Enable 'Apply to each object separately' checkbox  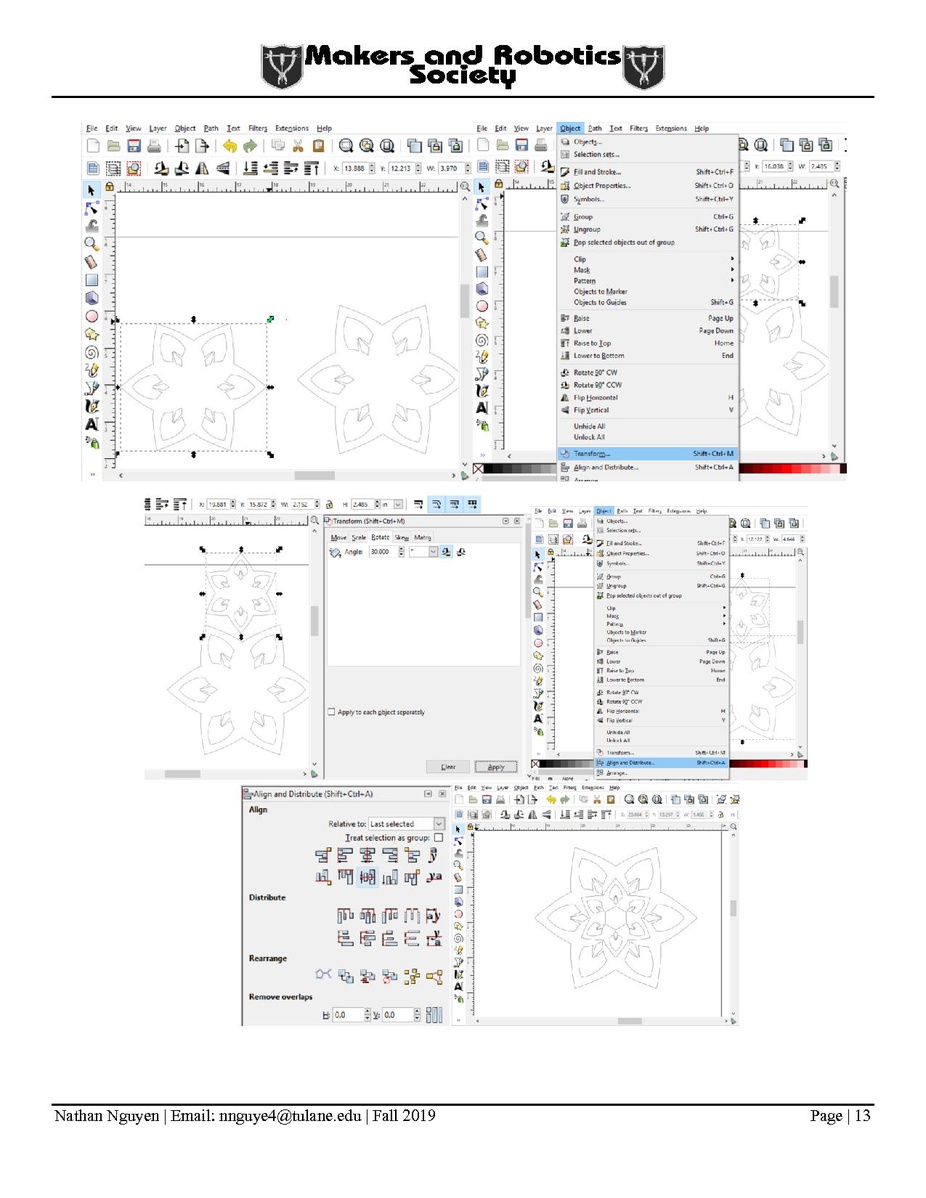(x=332, y=712)
